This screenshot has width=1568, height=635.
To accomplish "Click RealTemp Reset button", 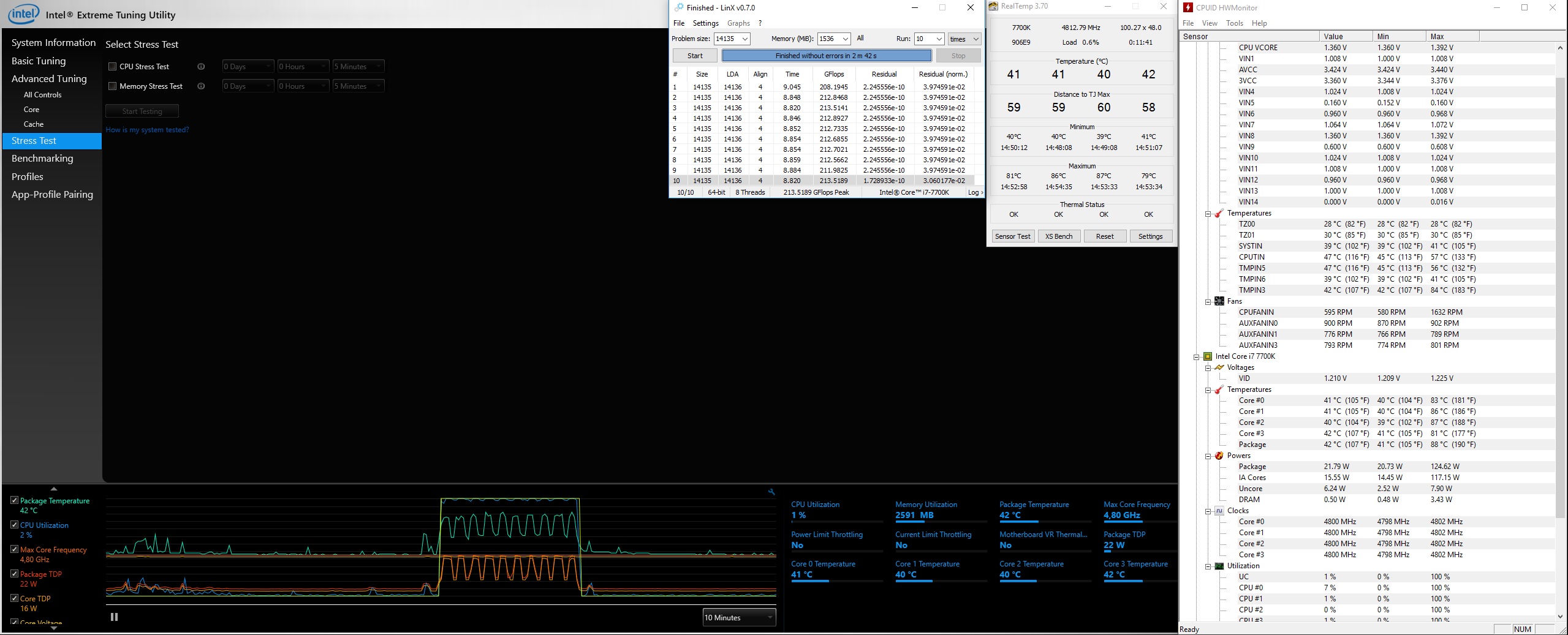I will tap(1105, 236).
